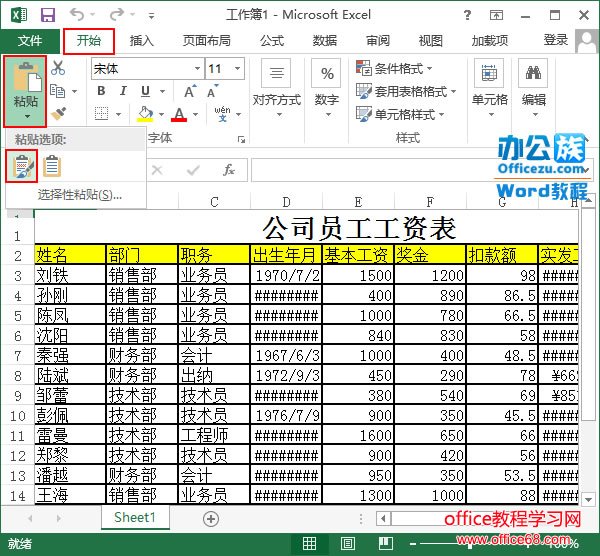Click the Insert Function fx icon
This screenshot has width=600, height=556.
coord(228,170)
